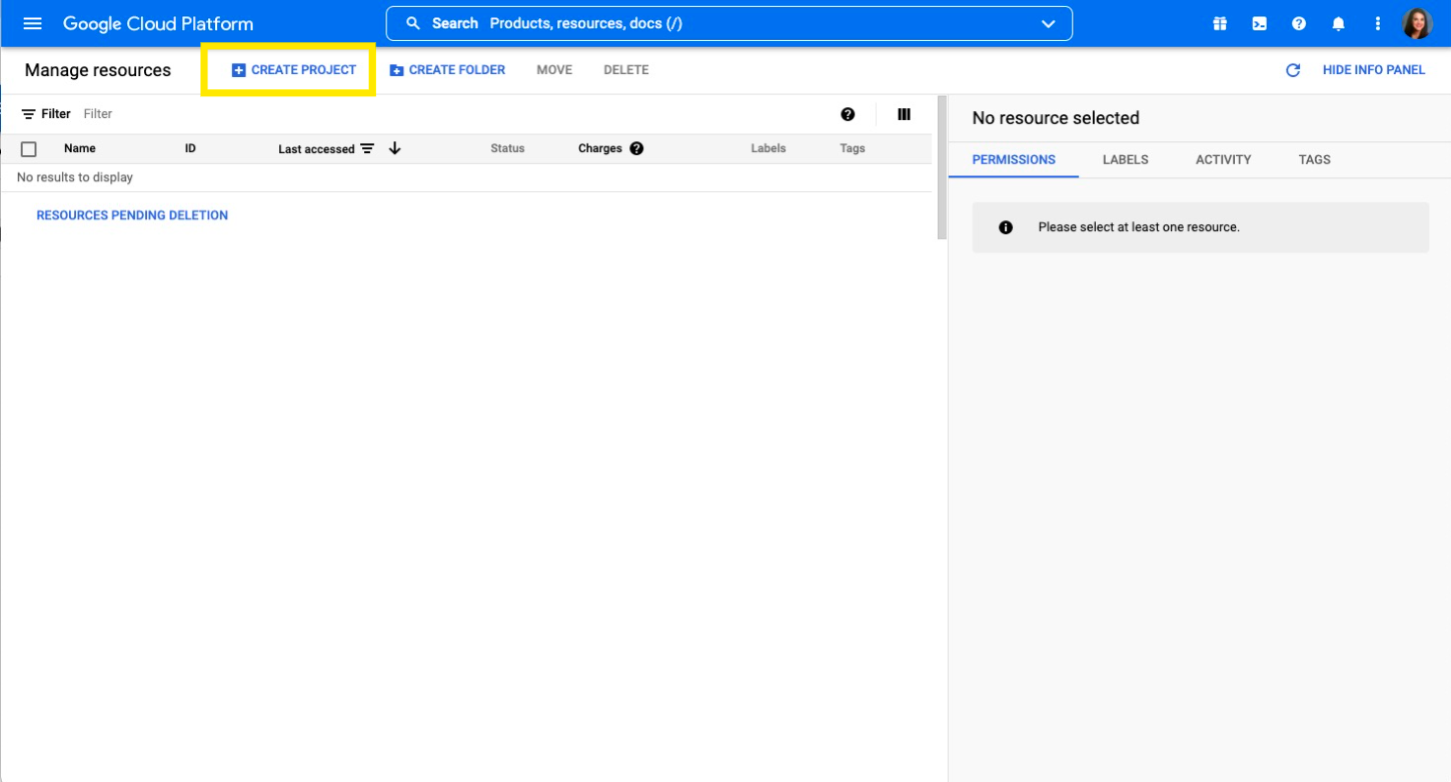Image resolution: width=1451 pixels, height=782 pixels.
Task: Click the 'No resource selected' heading
Action: pos(1056,118)
